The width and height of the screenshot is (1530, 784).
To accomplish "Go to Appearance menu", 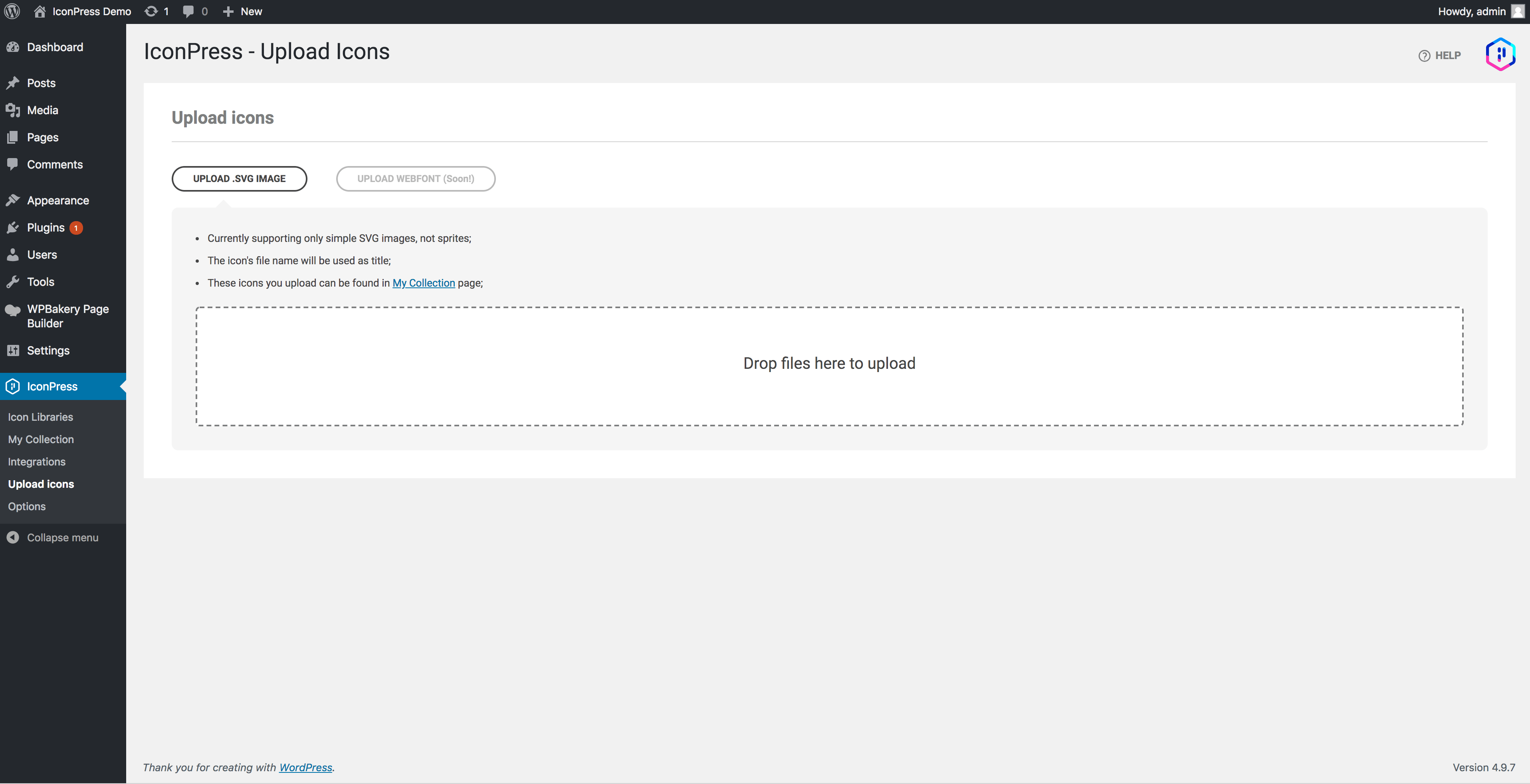I will tap(57, 201).
